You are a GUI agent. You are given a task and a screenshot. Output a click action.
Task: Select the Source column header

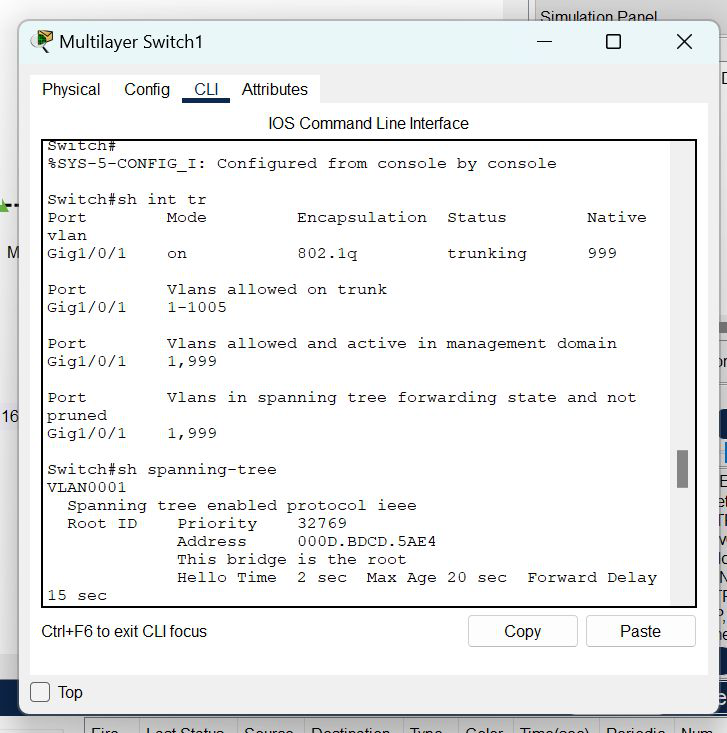[269, 727]
